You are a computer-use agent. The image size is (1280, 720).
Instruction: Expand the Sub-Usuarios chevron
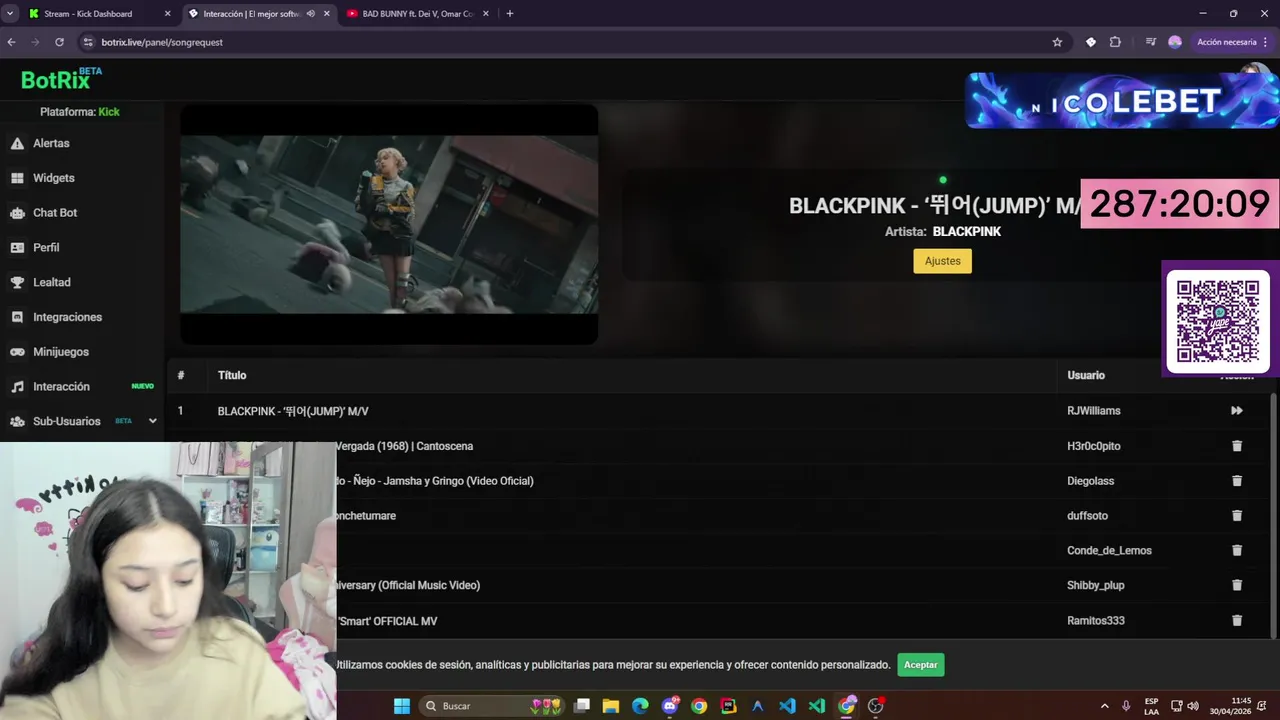click(152, 421)
